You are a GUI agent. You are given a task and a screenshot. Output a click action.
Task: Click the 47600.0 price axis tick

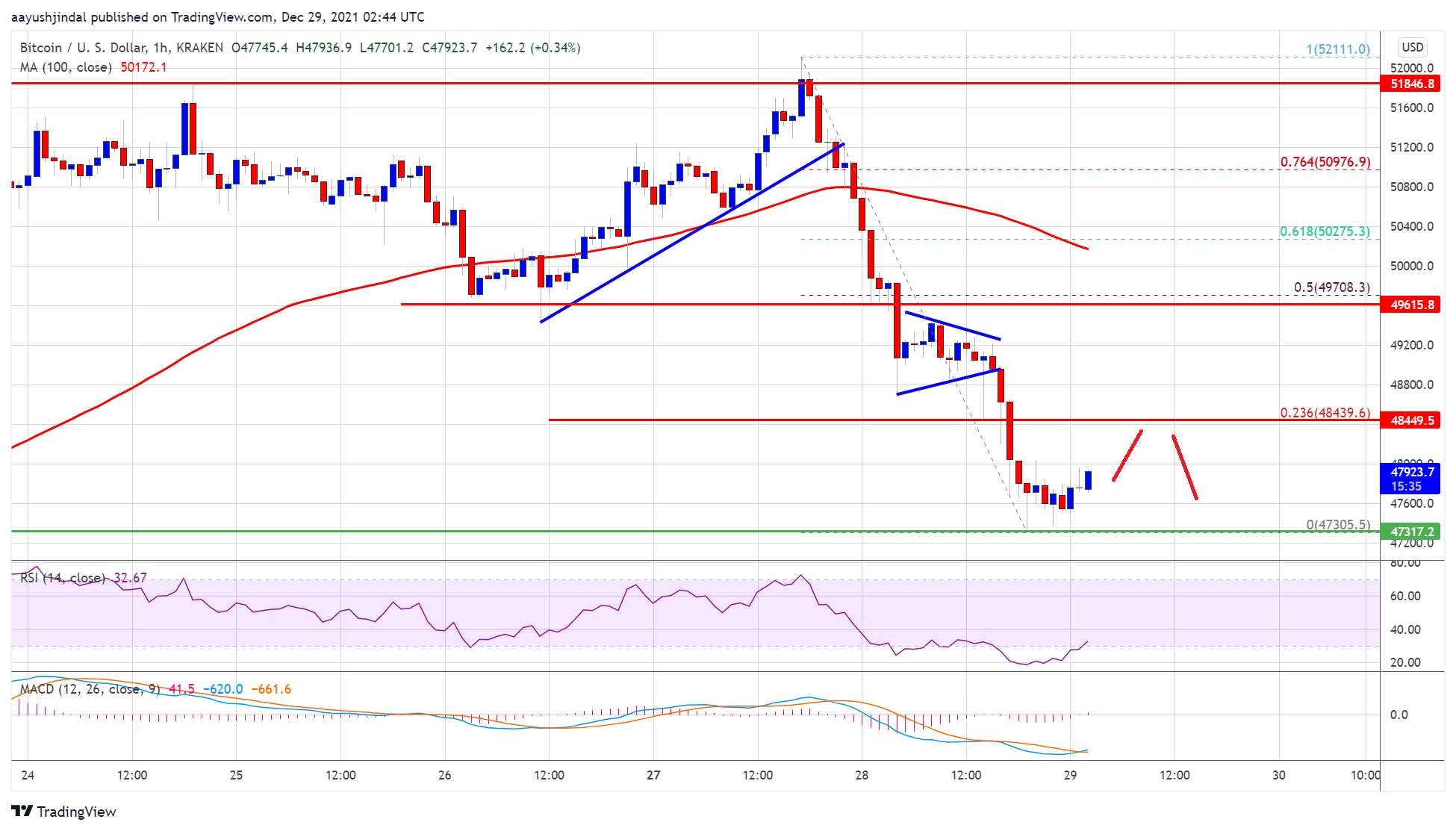coord(1411,503)
